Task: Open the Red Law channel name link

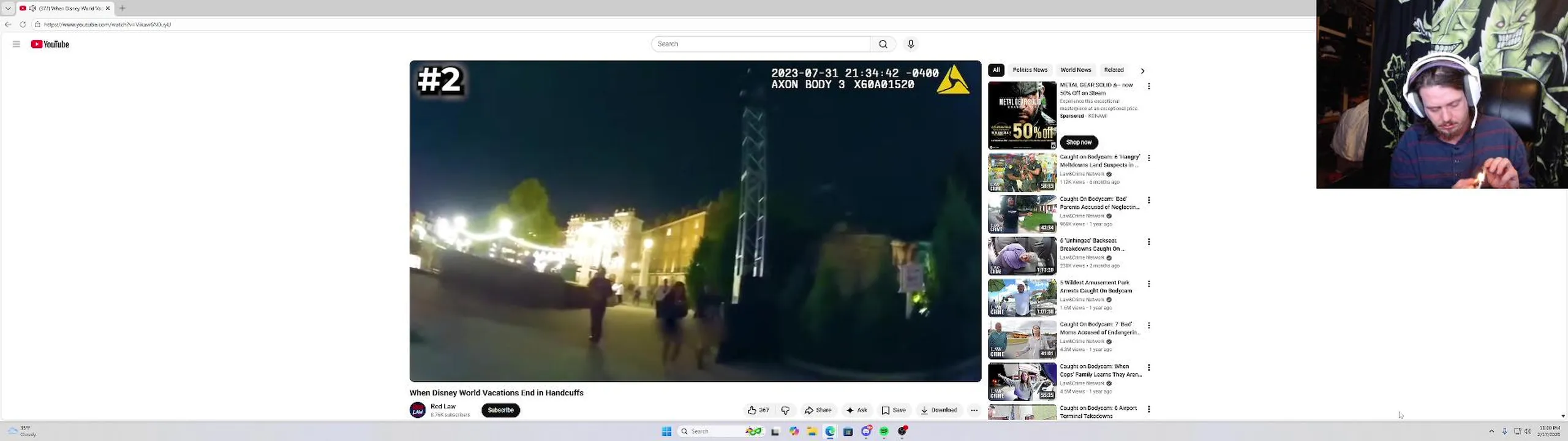Action: pyautogui.click(x=443, y=406)
